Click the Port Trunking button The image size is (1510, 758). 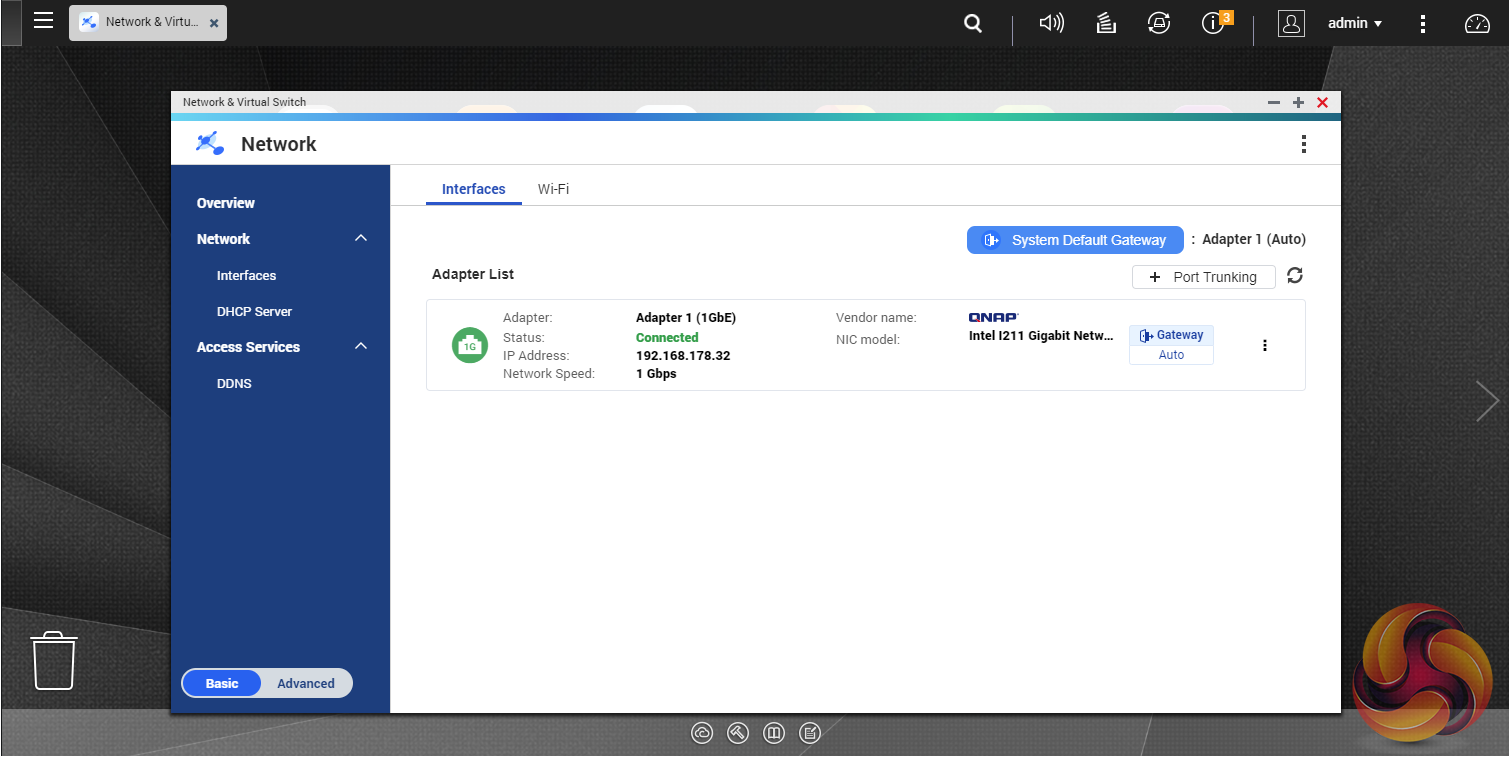tap(1203, 277)
